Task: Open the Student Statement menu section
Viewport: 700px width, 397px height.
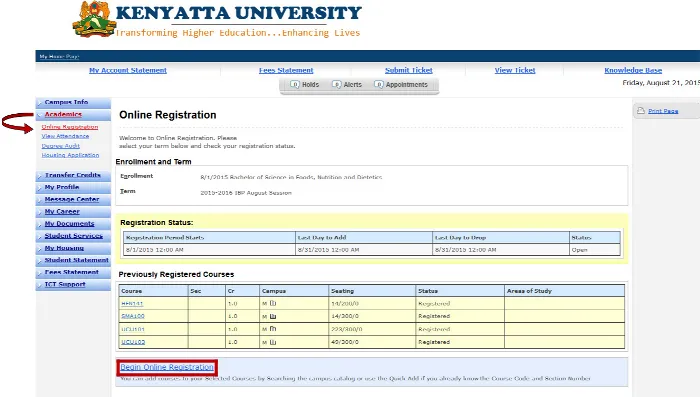Action: click(x=76, y=260)
